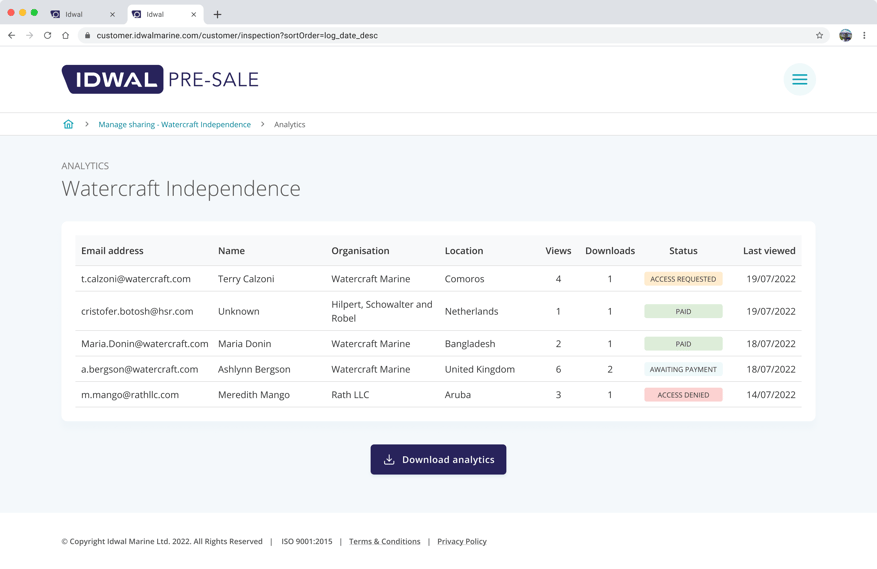Select email Maria.Donin@watercraft.com
The width and height of the screenshot is (877, 569).
(x=145, y=344)
